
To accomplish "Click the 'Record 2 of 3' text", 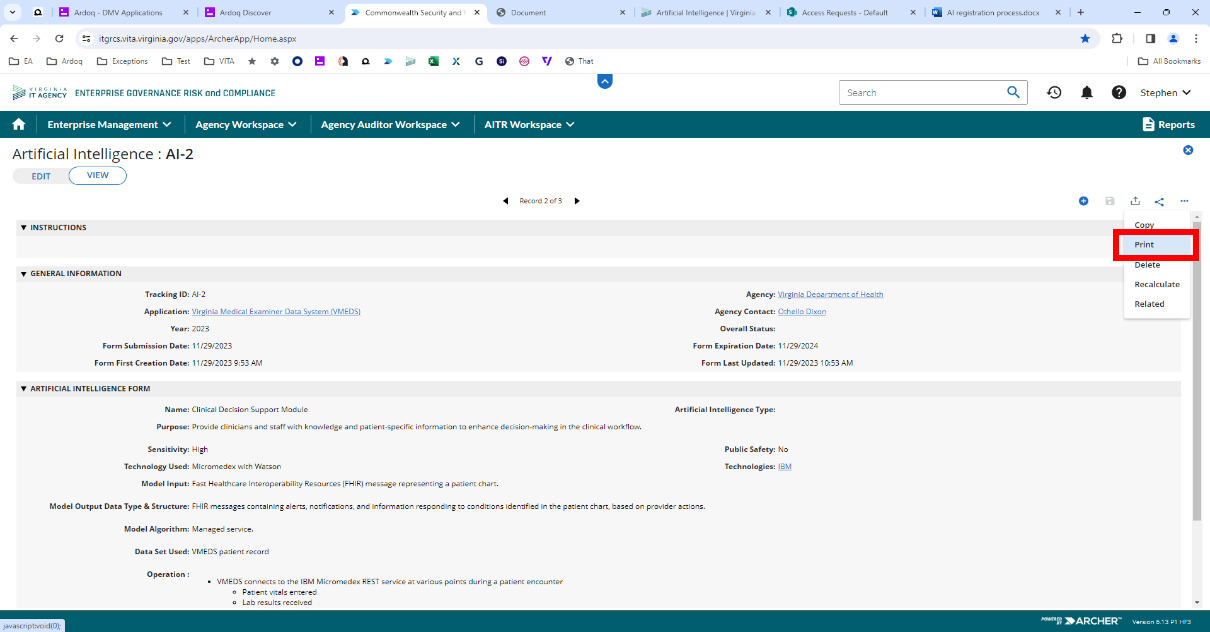I will (x=541, y=201).
